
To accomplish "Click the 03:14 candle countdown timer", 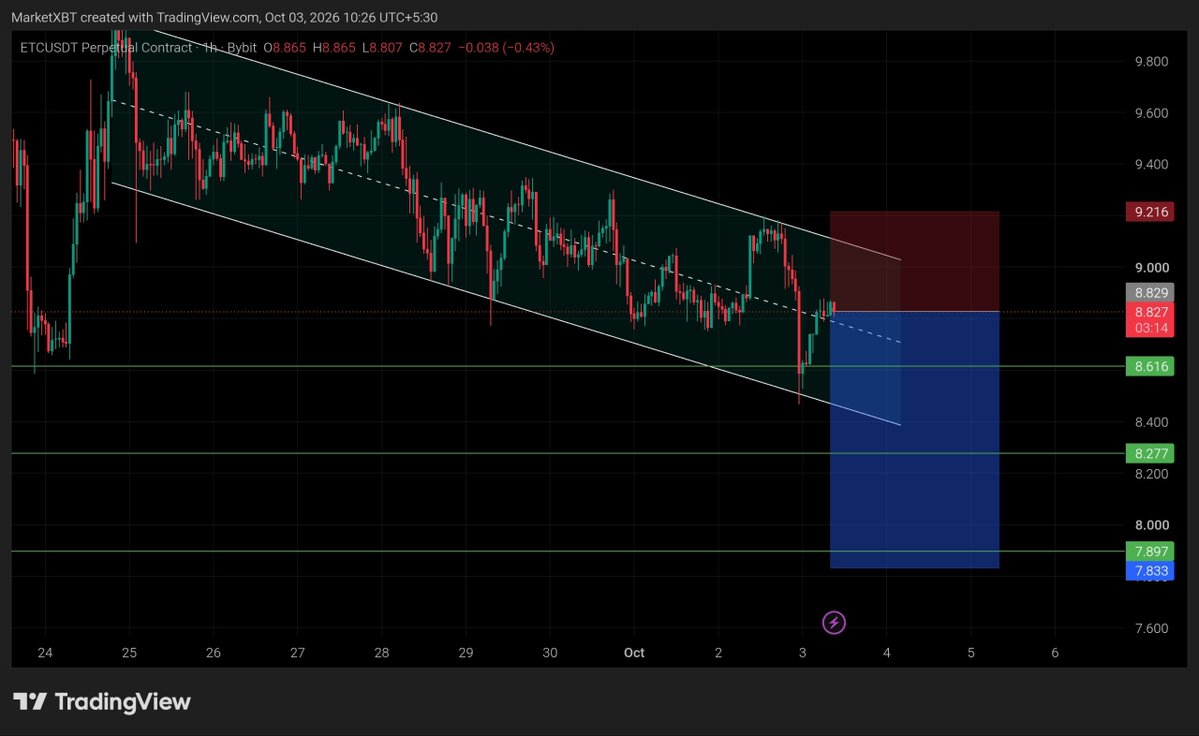I will [1150, 329].
